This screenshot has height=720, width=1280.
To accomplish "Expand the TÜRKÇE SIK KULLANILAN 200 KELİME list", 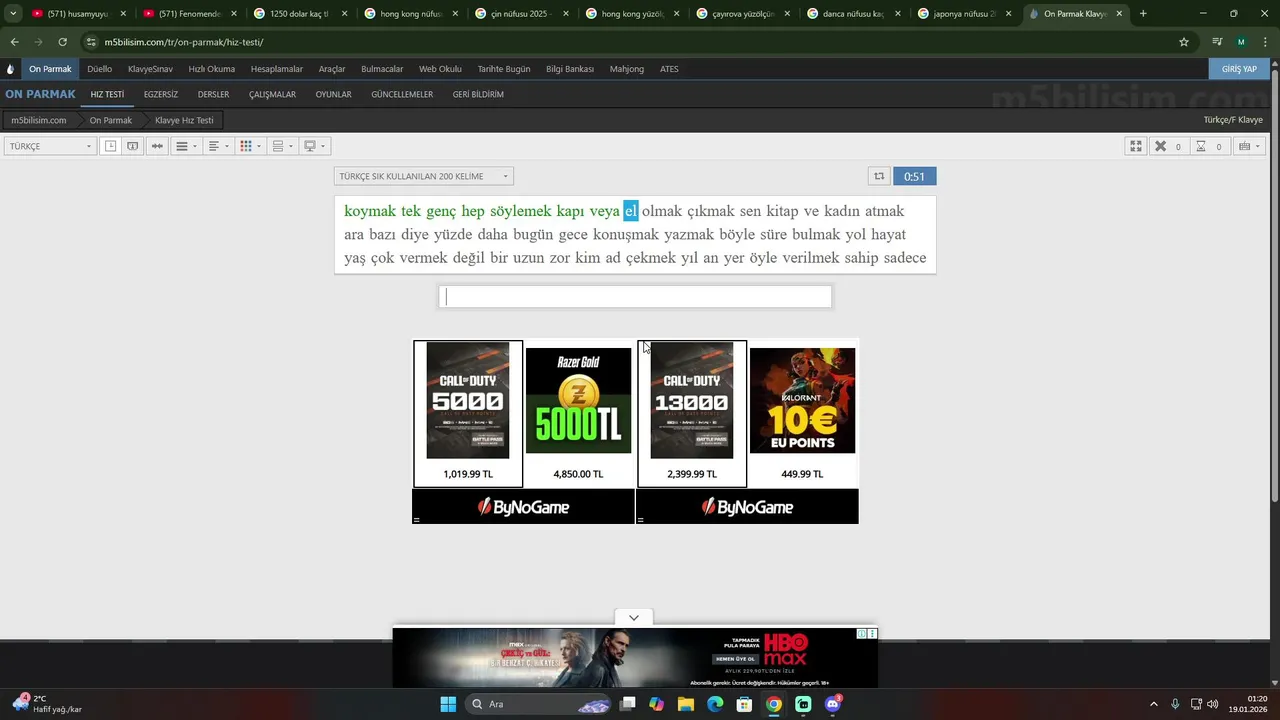I will click(x=424, y=176).
